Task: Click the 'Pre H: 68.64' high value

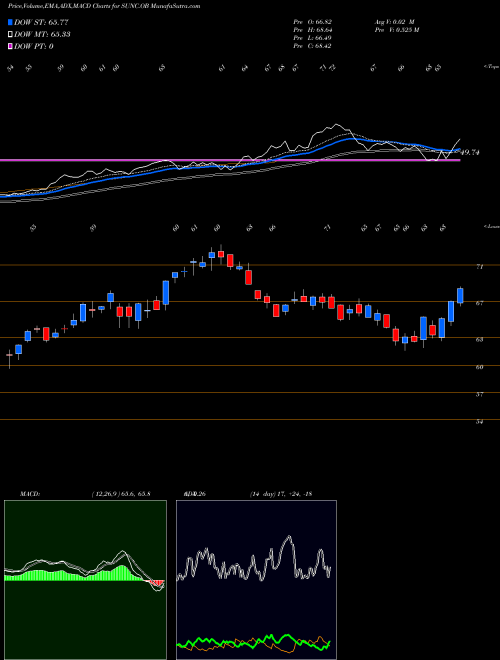Action: click(312, 30)
